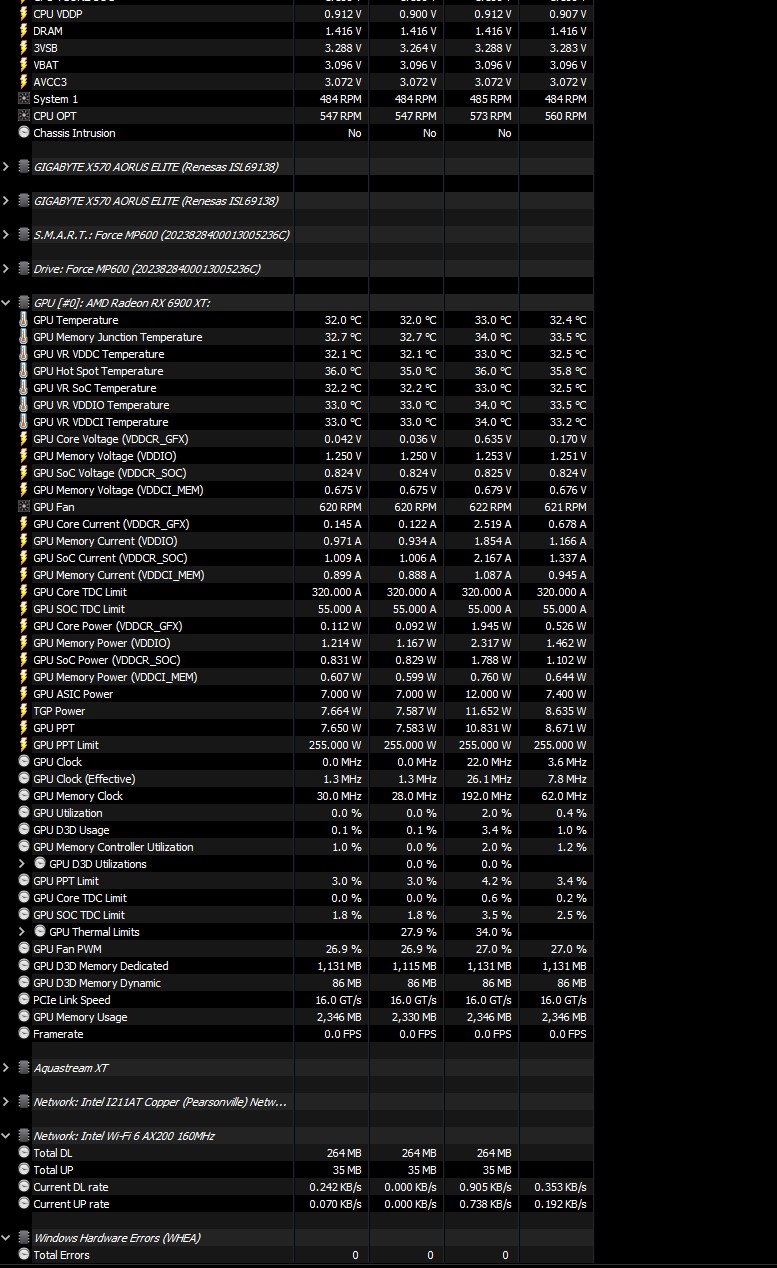Screen dimensions: 777x1268
Task: Click the Chassis Intrusion sensor icon
Action: click(x=24, y=133)
